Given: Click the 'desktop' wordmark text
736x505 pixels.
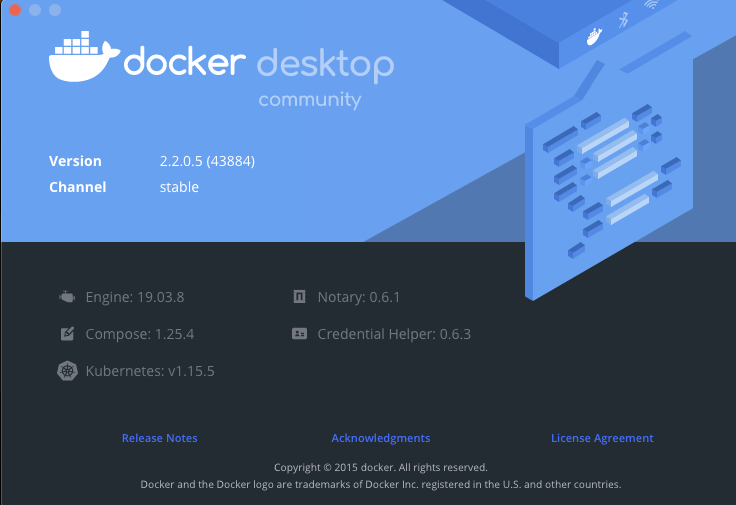Looking at the screenshot, I should [x=325, y=65].
